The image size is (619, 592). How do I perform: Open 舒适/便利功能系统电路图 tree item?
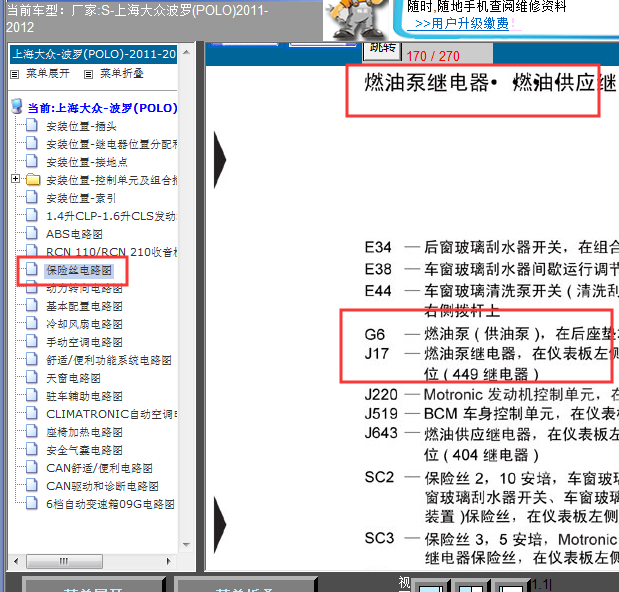(x=109, y=360)
